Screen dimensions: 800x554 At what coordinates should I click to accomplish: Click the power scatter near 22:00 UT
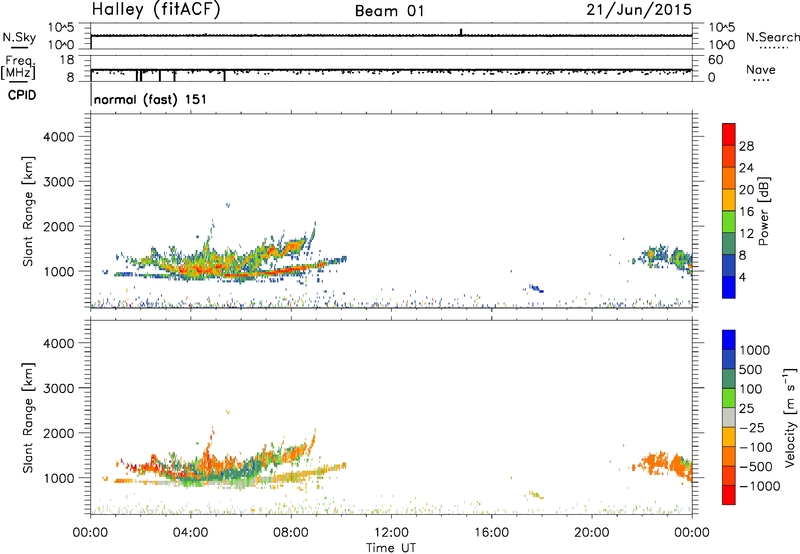662,257
